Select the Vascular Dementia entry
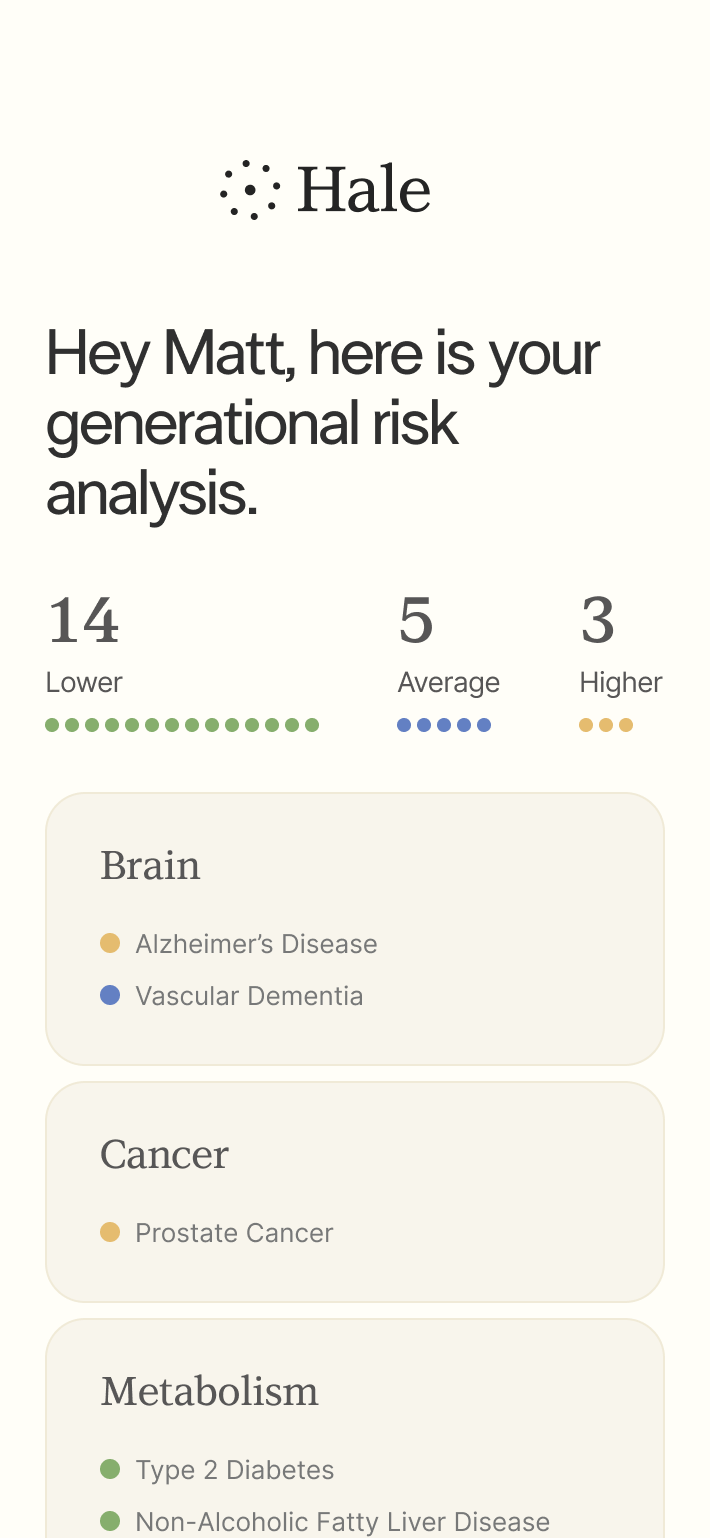The image size is (710, 1538). coord(249,995)
